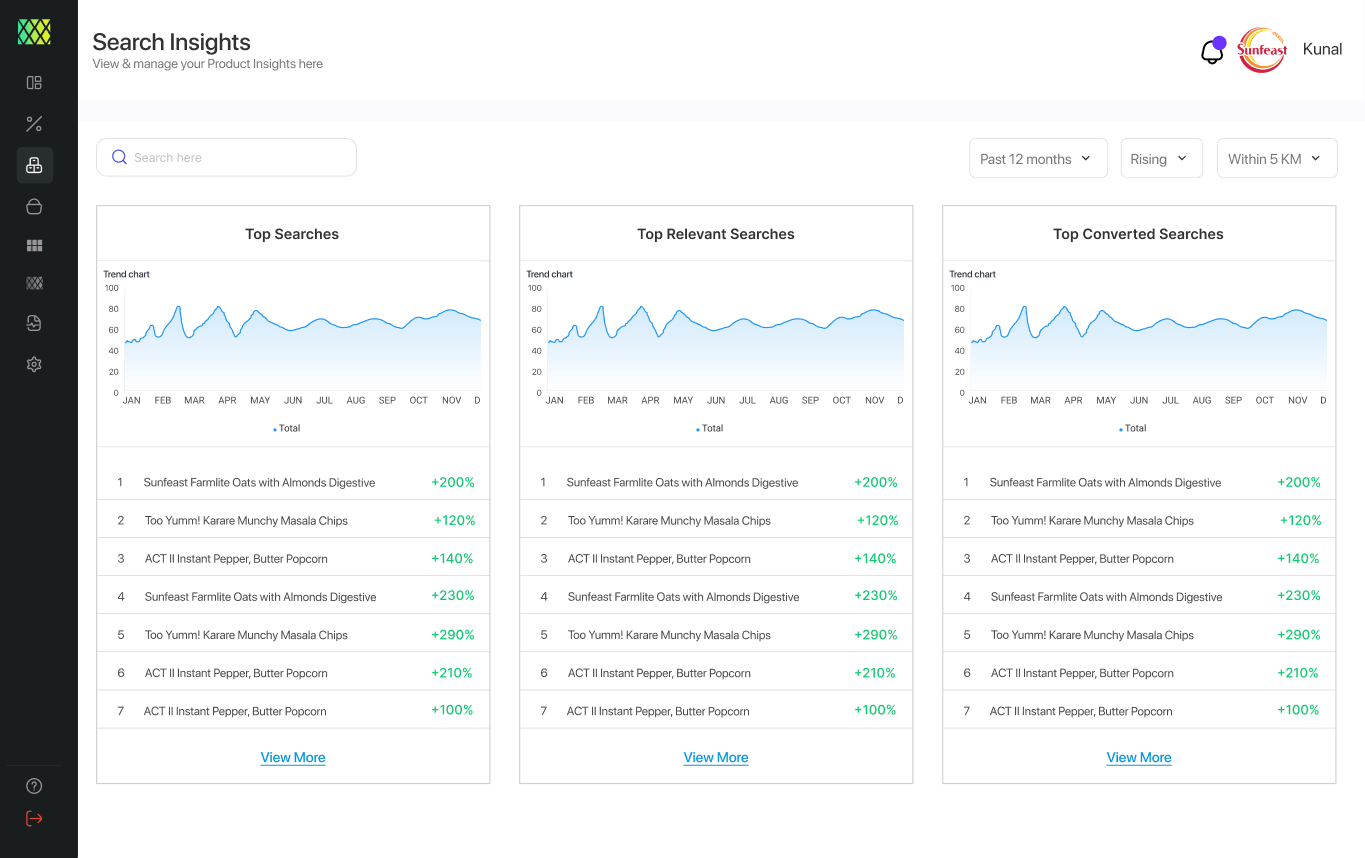Viewport: 1365px width, 858px height.
Task: Click +230% value in Top Relevant Searches
Action: [x=876, y=595]
